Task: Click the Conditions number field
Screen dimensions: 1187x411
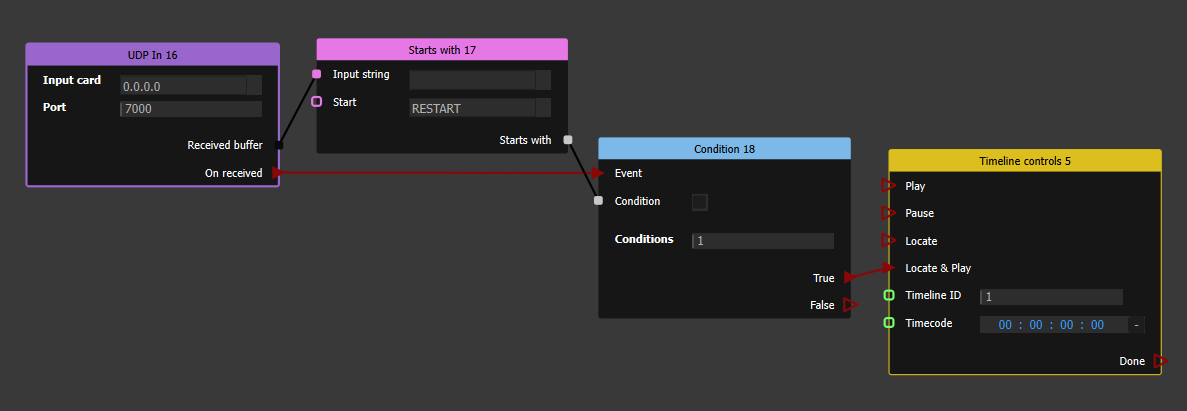Action: click(762, 241)
